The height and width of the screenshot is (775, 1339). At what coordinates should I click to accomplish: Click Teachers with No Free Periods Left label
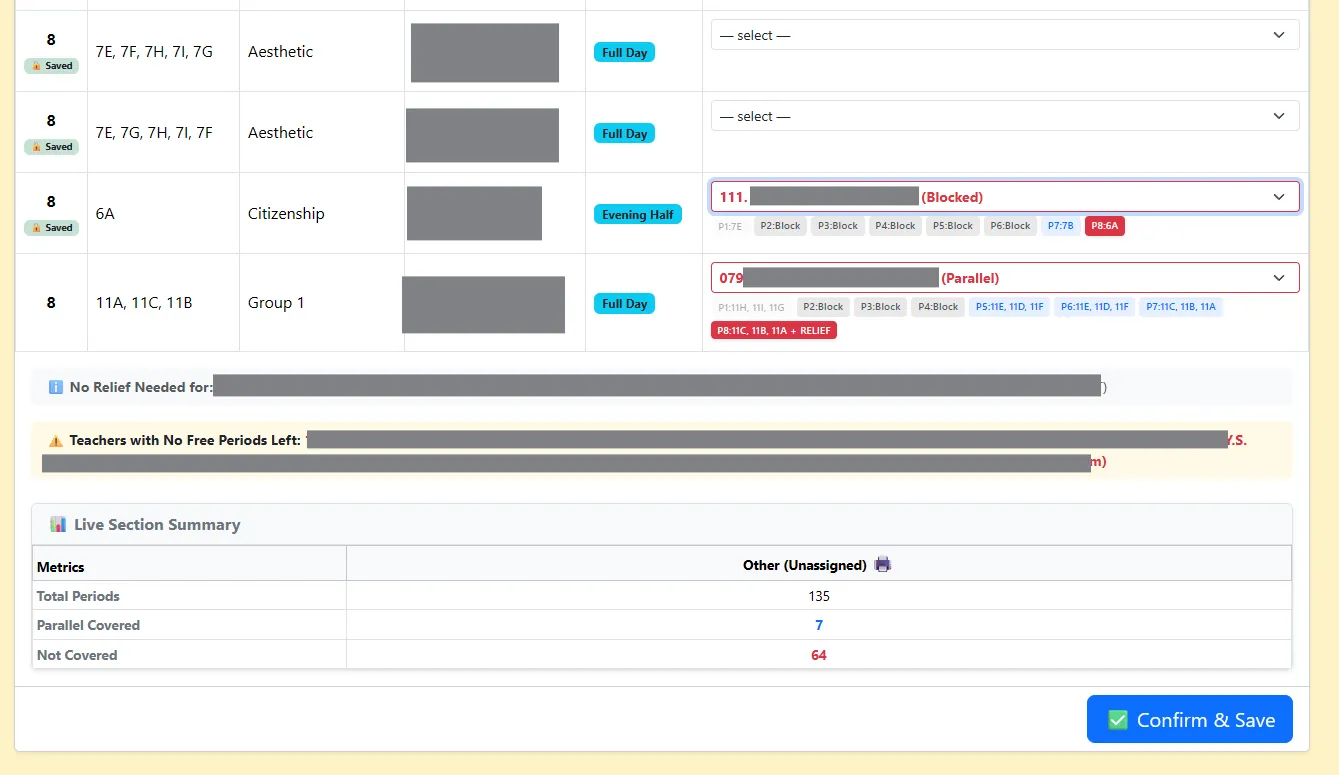click(185, 440)
